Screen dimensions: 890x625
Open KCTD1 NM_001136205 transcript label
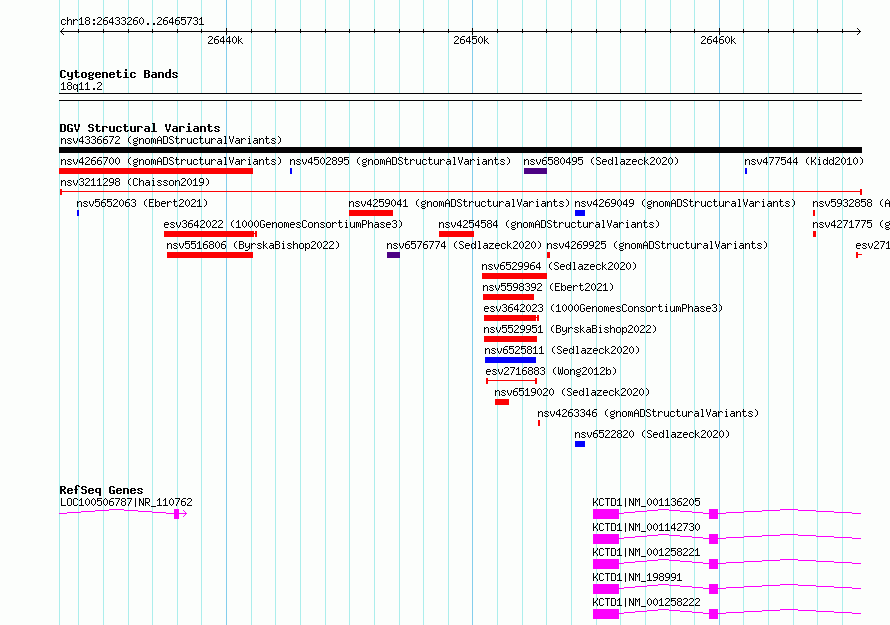pos(646,502)
